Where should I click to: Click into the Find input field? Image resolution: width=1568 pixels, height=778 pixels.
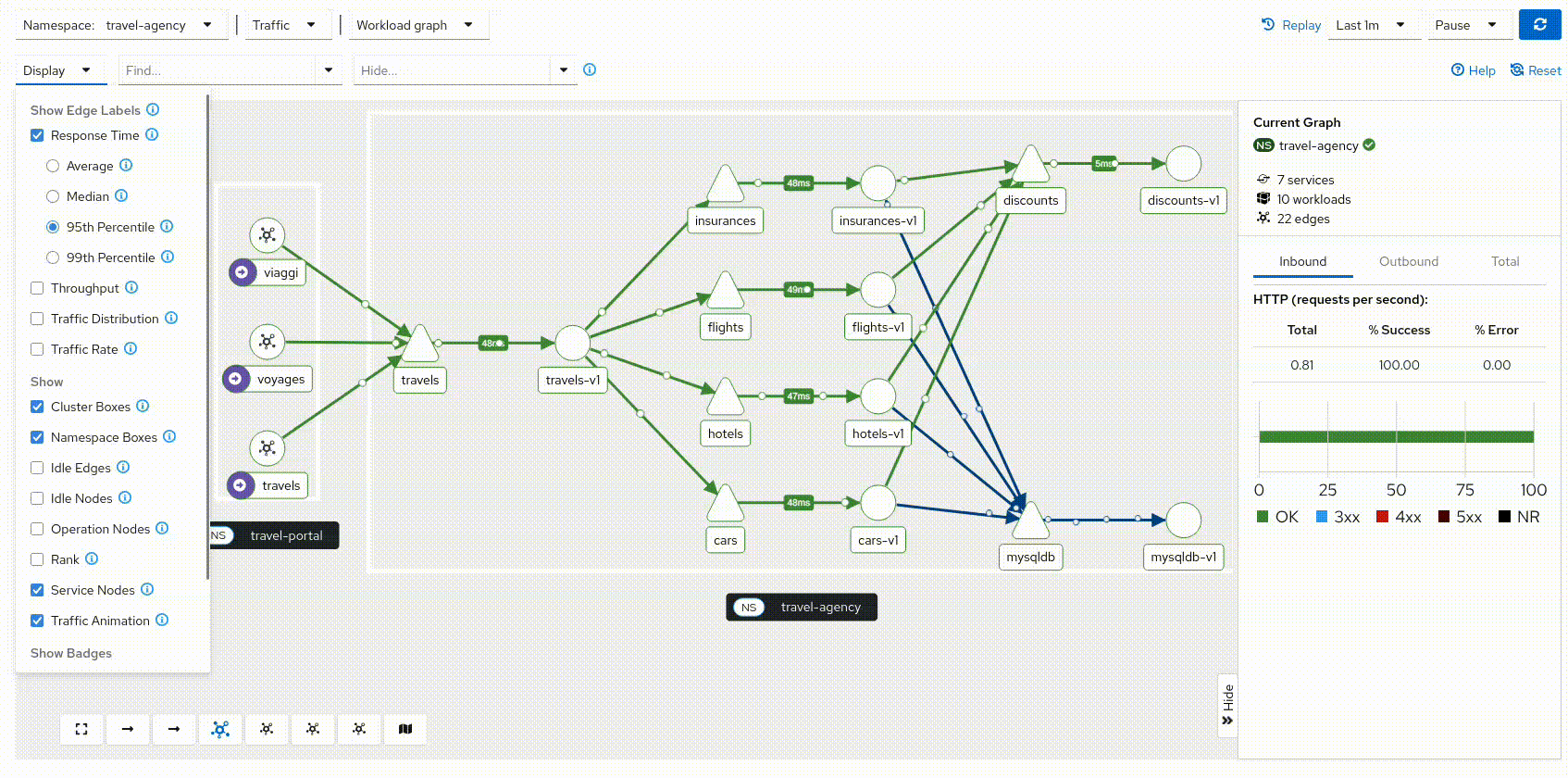point(218,70)
